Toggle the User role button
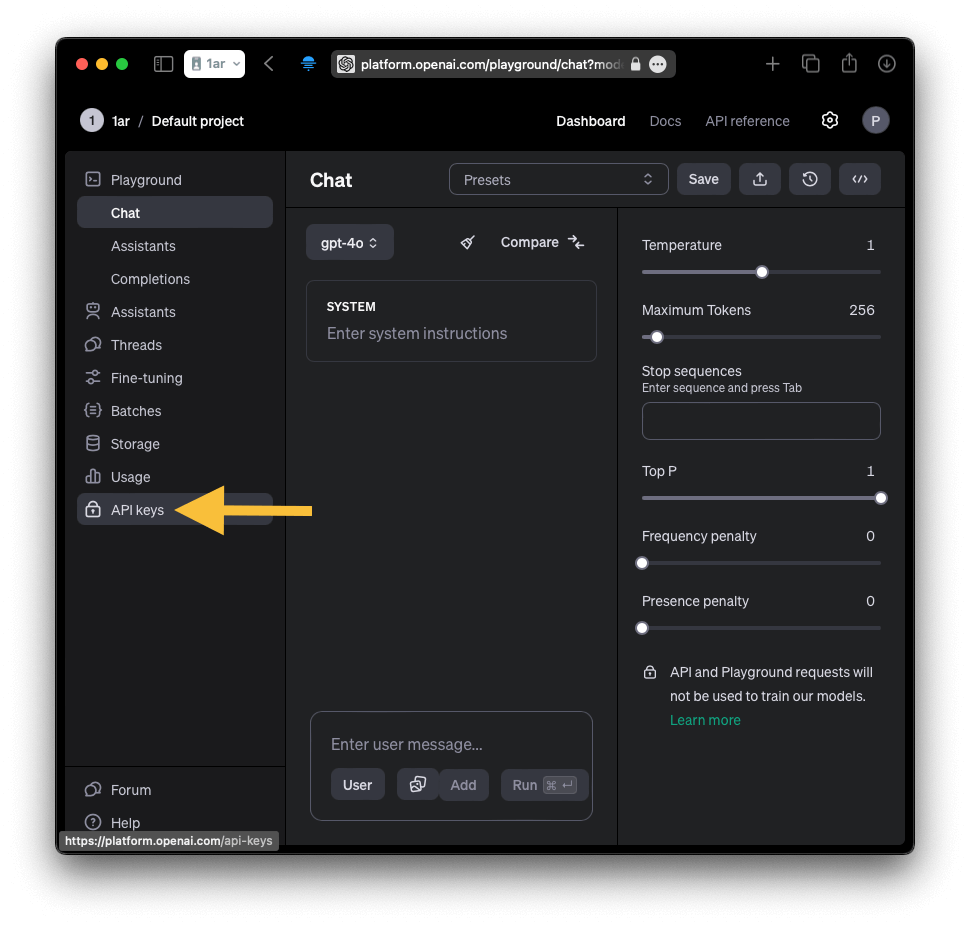Screen dimensions: 970x928 (x=358, y=785)
